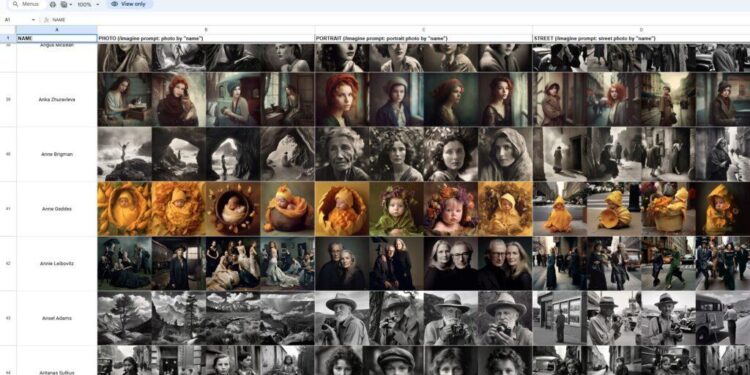
Task: Click Ansel Adams PHOTO landscape image cell
Action: coord(206,318)
